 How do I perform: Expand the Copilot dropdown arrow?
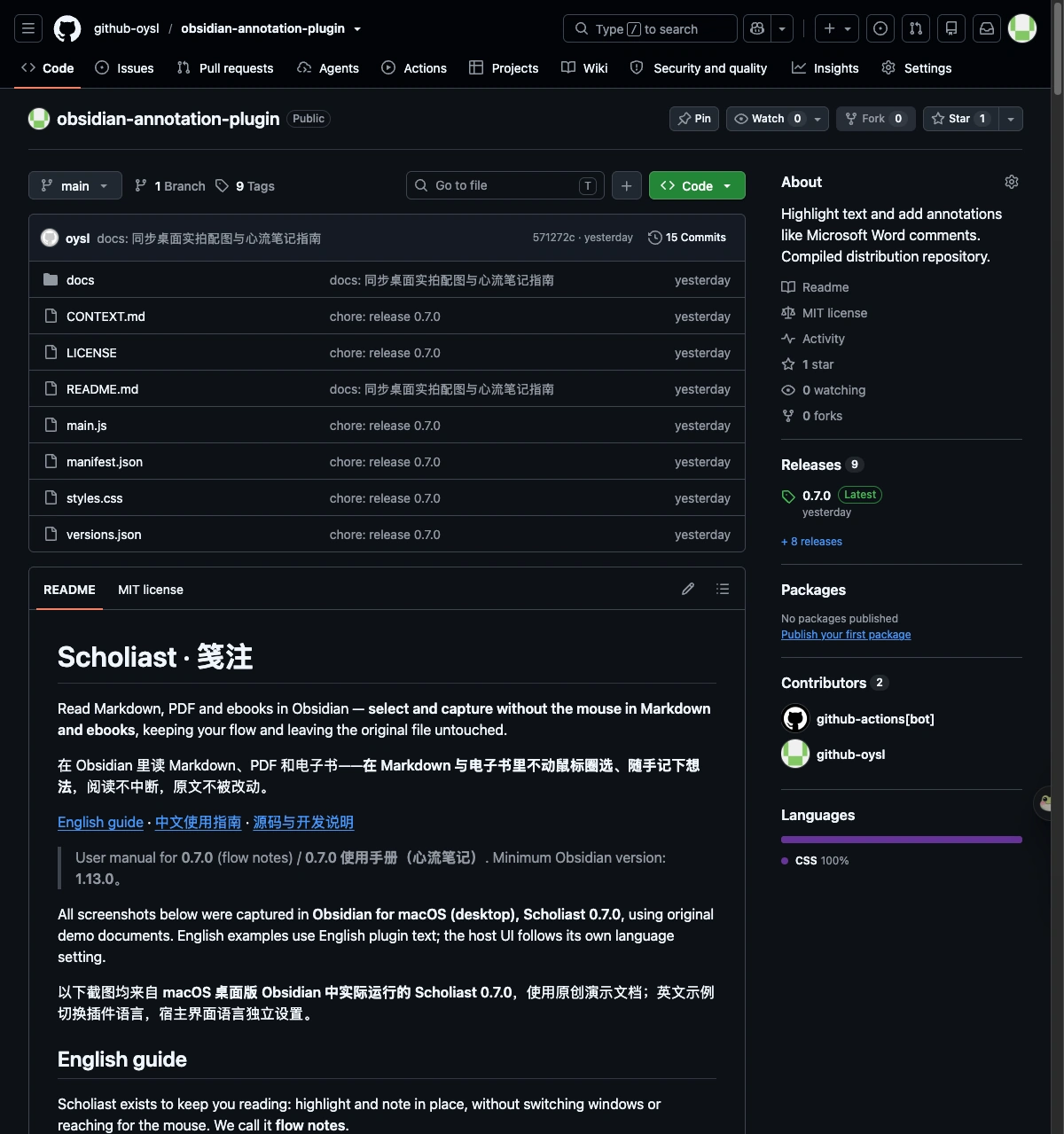[782, 28]
